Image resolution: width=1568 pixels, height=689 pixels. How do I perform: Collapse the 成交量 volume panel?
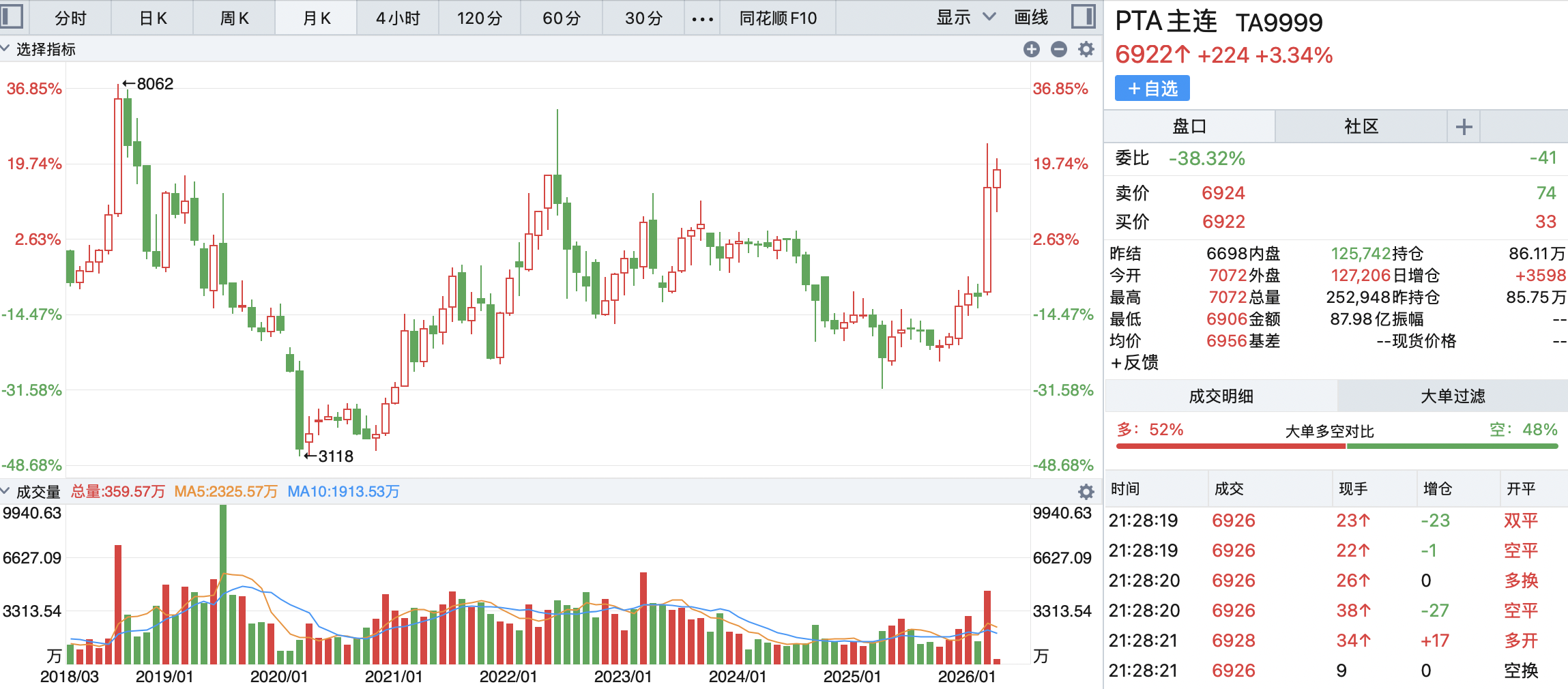tap(6, 491)
